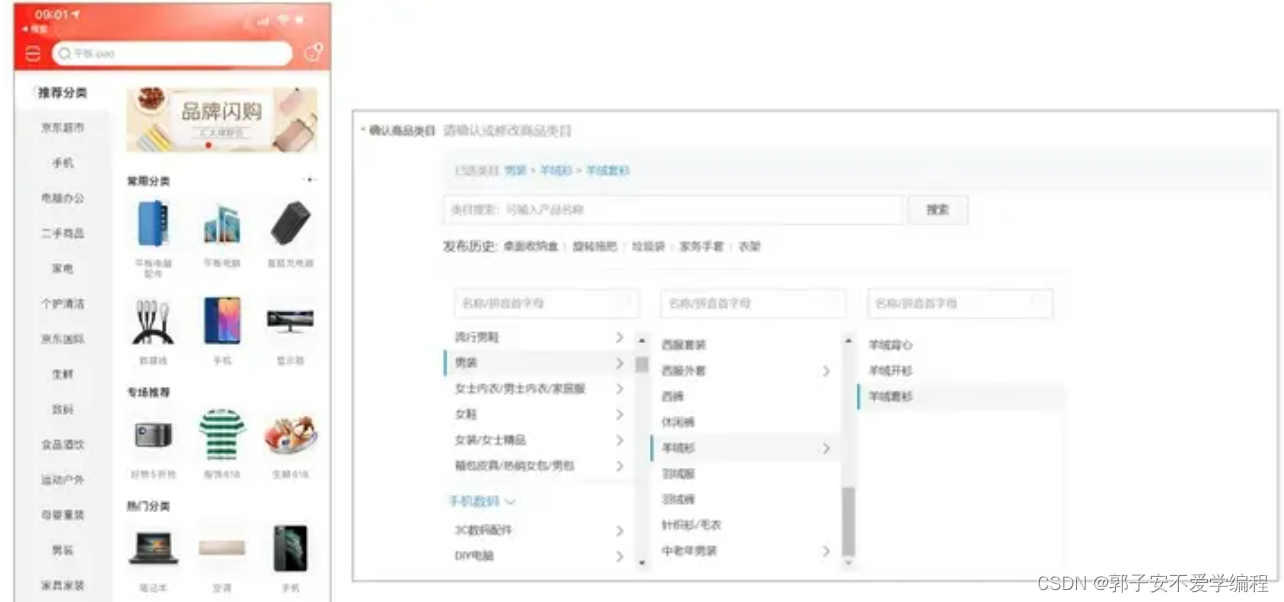Choose 衣架 from publish history
The height and width of the screenshot is (602, 1284).
749,246
